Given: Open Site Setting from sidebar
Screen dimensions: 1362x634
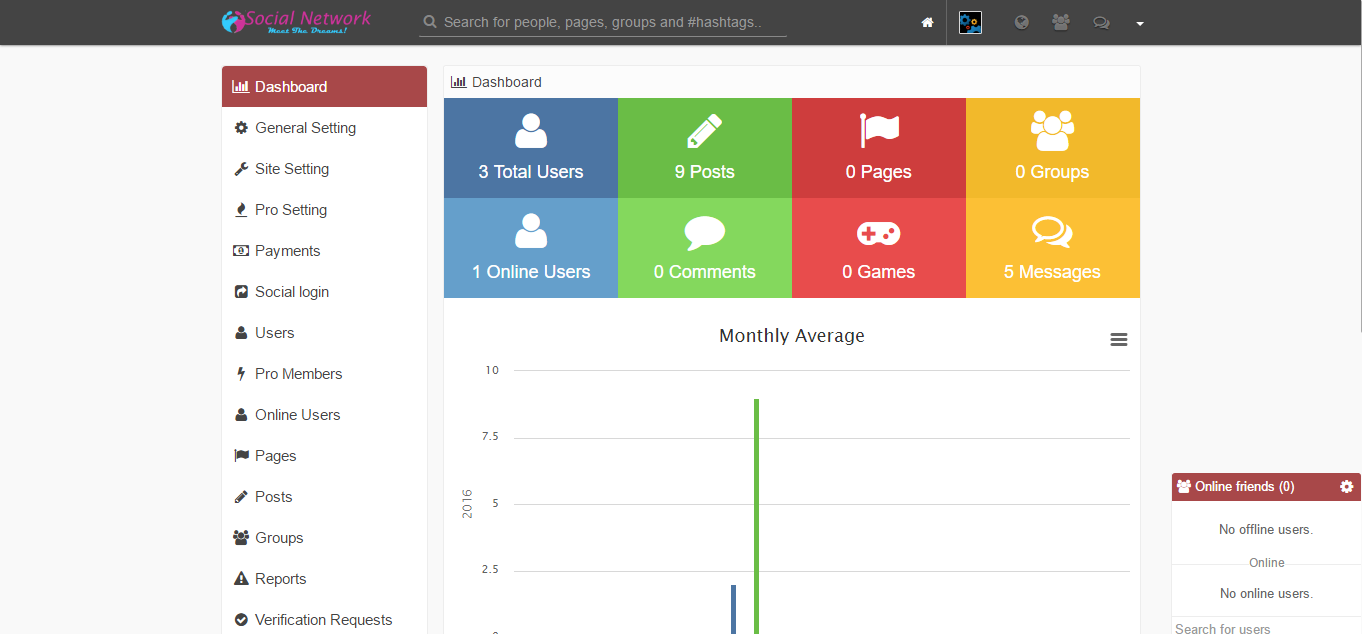Looking at the screenshot, I should click(292, 169).
